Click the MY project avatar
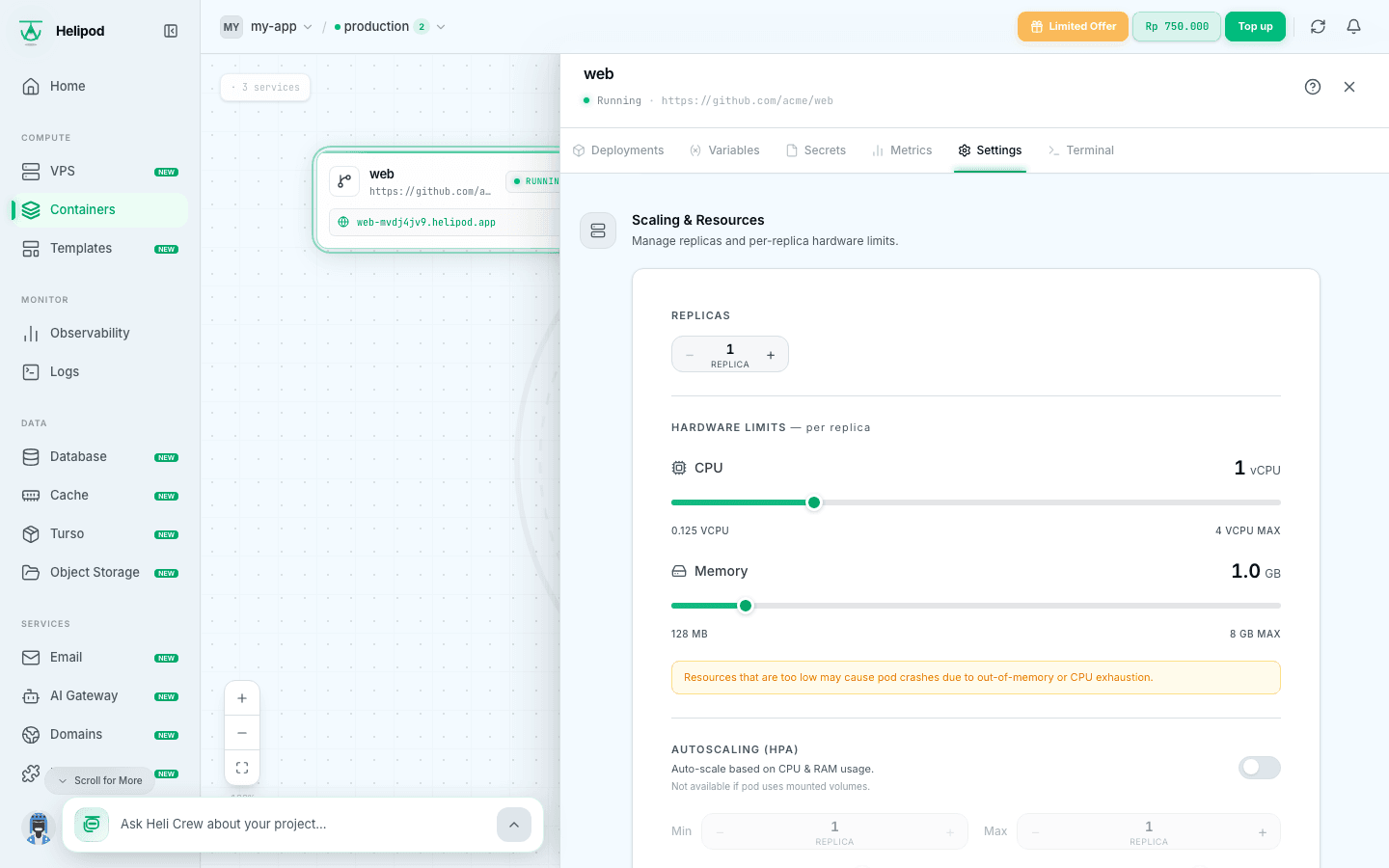The height and width of the screenshot is (868, 1389). point(231,27)
